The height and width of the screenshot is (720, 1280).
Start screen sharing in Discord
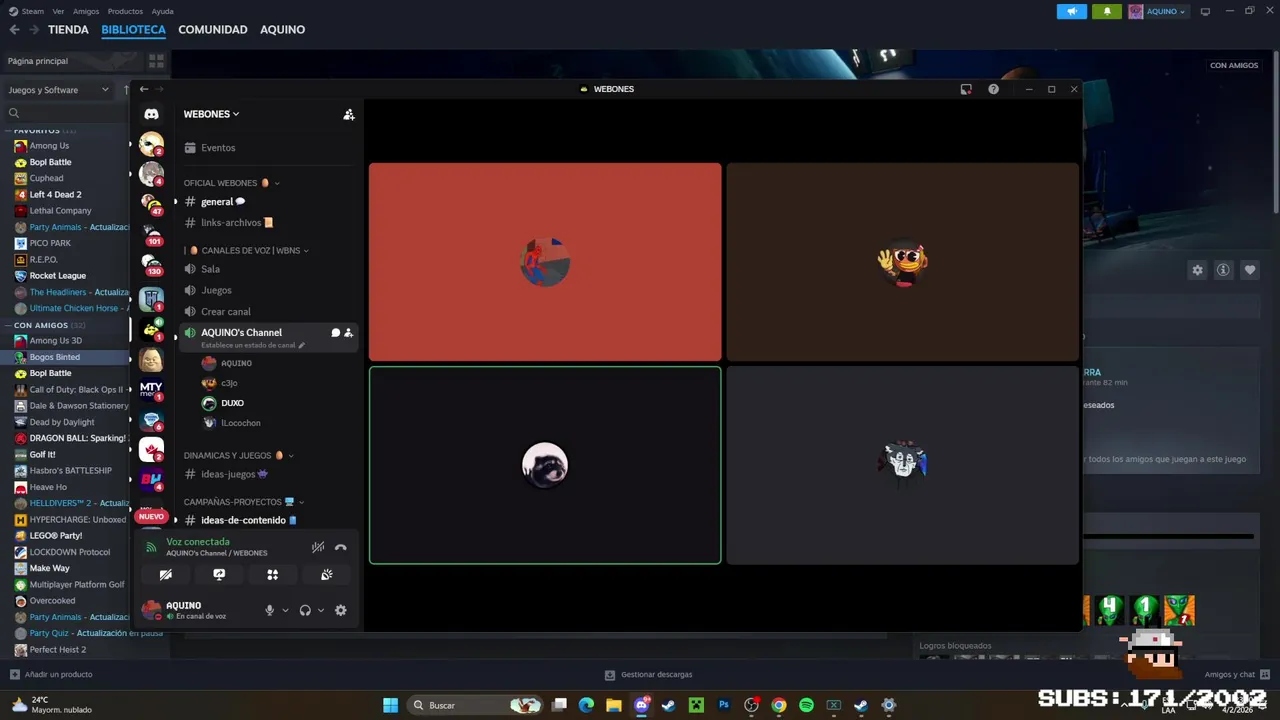[x=219, y=575]
